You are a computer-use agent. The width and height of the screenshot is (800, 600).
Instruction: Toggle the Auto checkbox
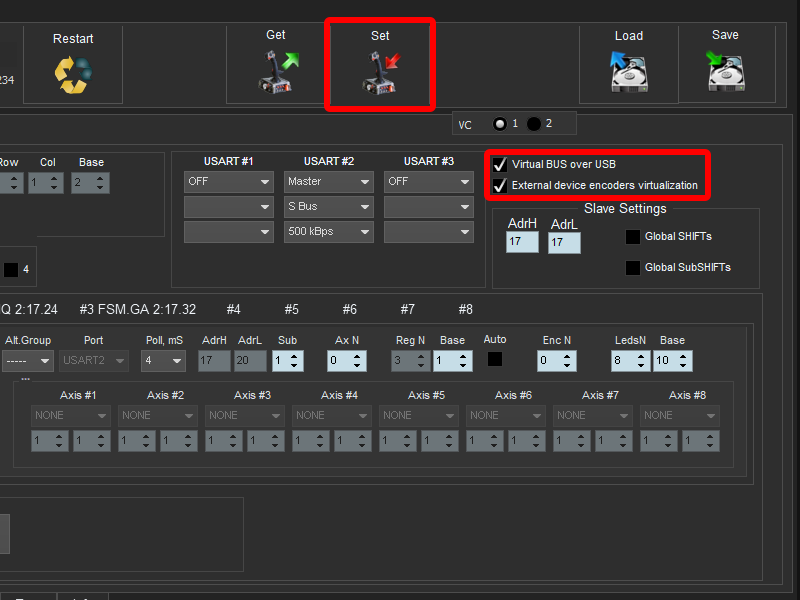[x=495, y=358]
